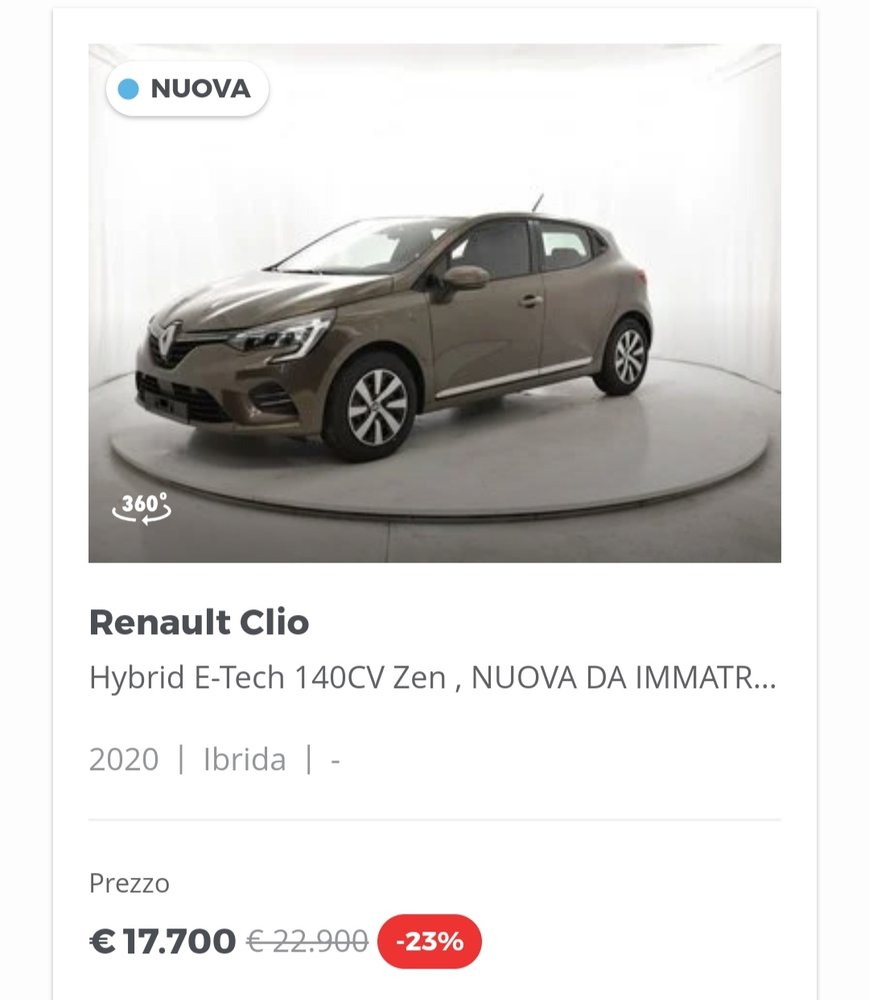Click the roof antenna on the car
This screenshot has width=869, height=1000.
(537, 203)
